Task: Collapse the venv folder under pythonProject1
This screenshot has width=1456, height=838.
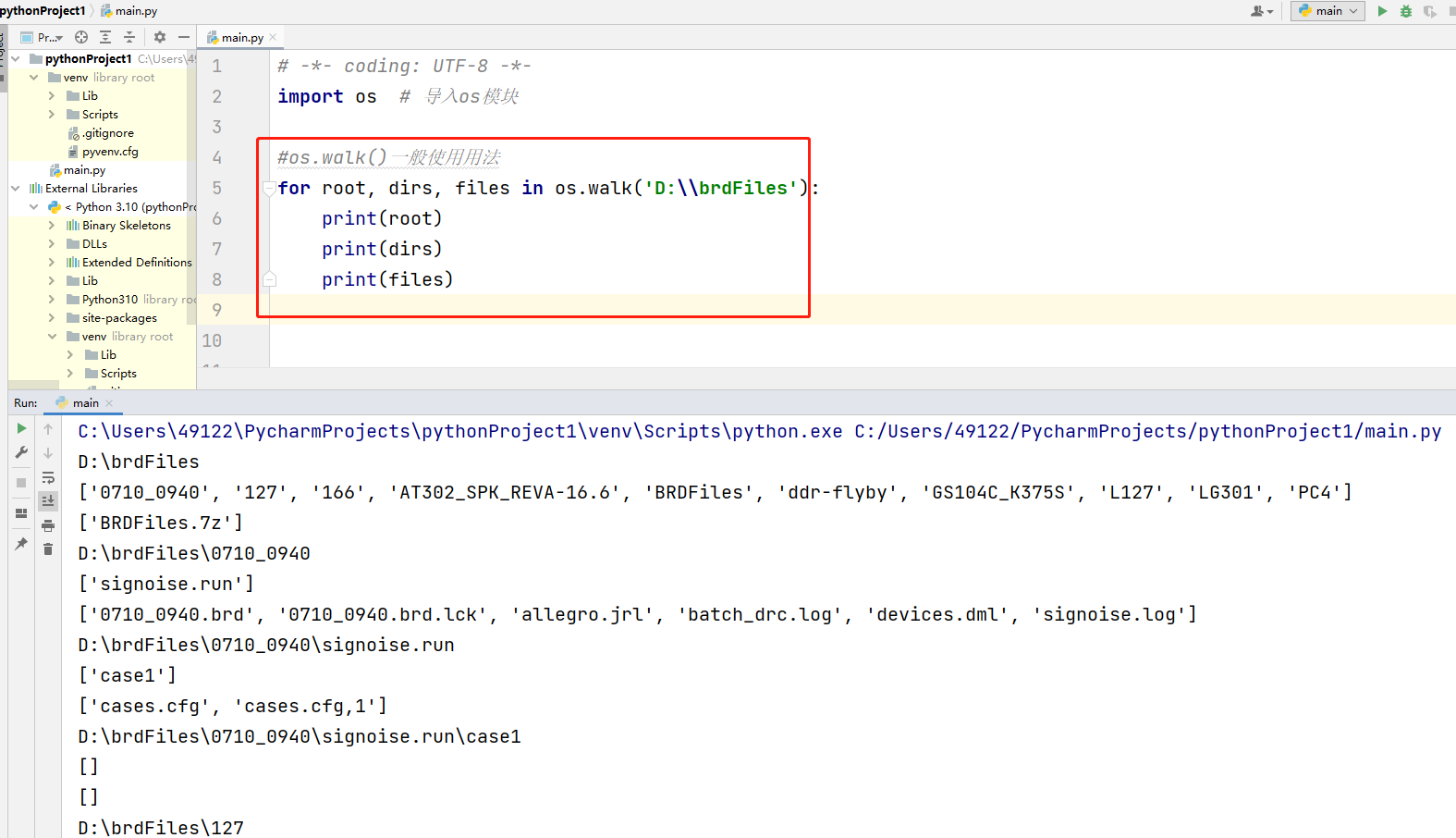Action: [34, 77]
